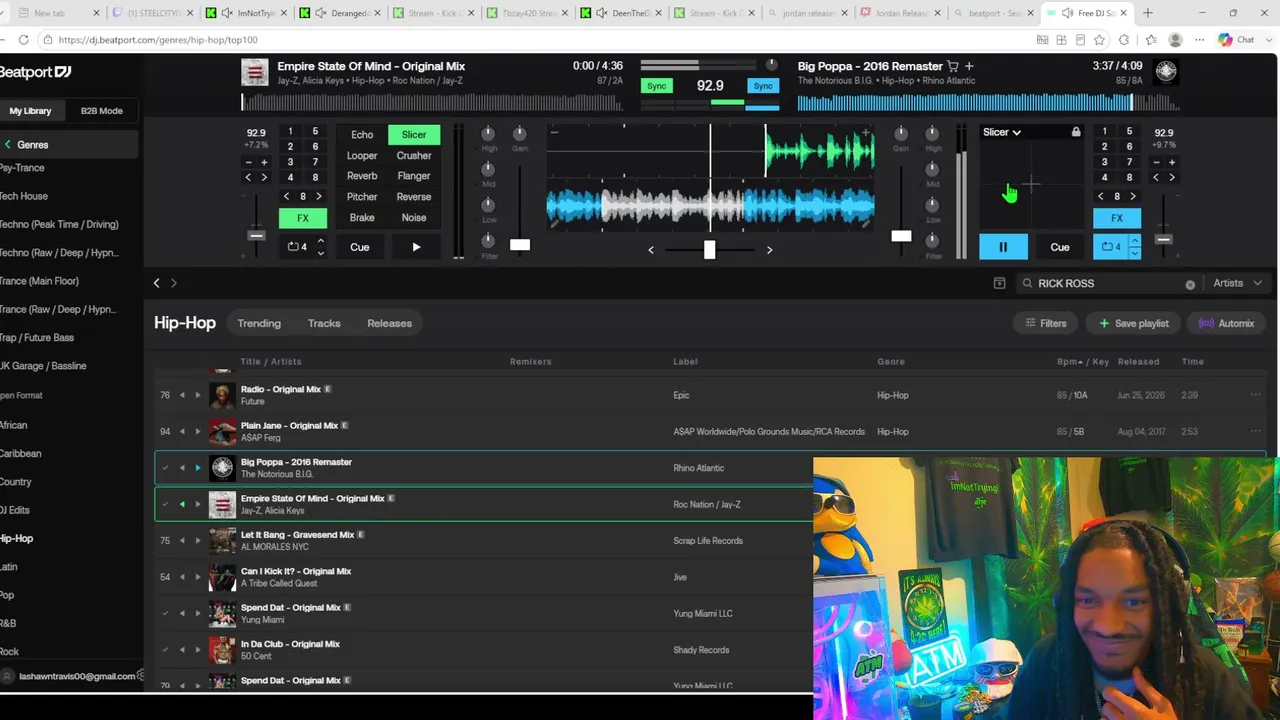Increase right deck loop length
Image resolution: width=1280 pixels, height=720 pixels.
pyautogui.click(x=1134, y=241)
